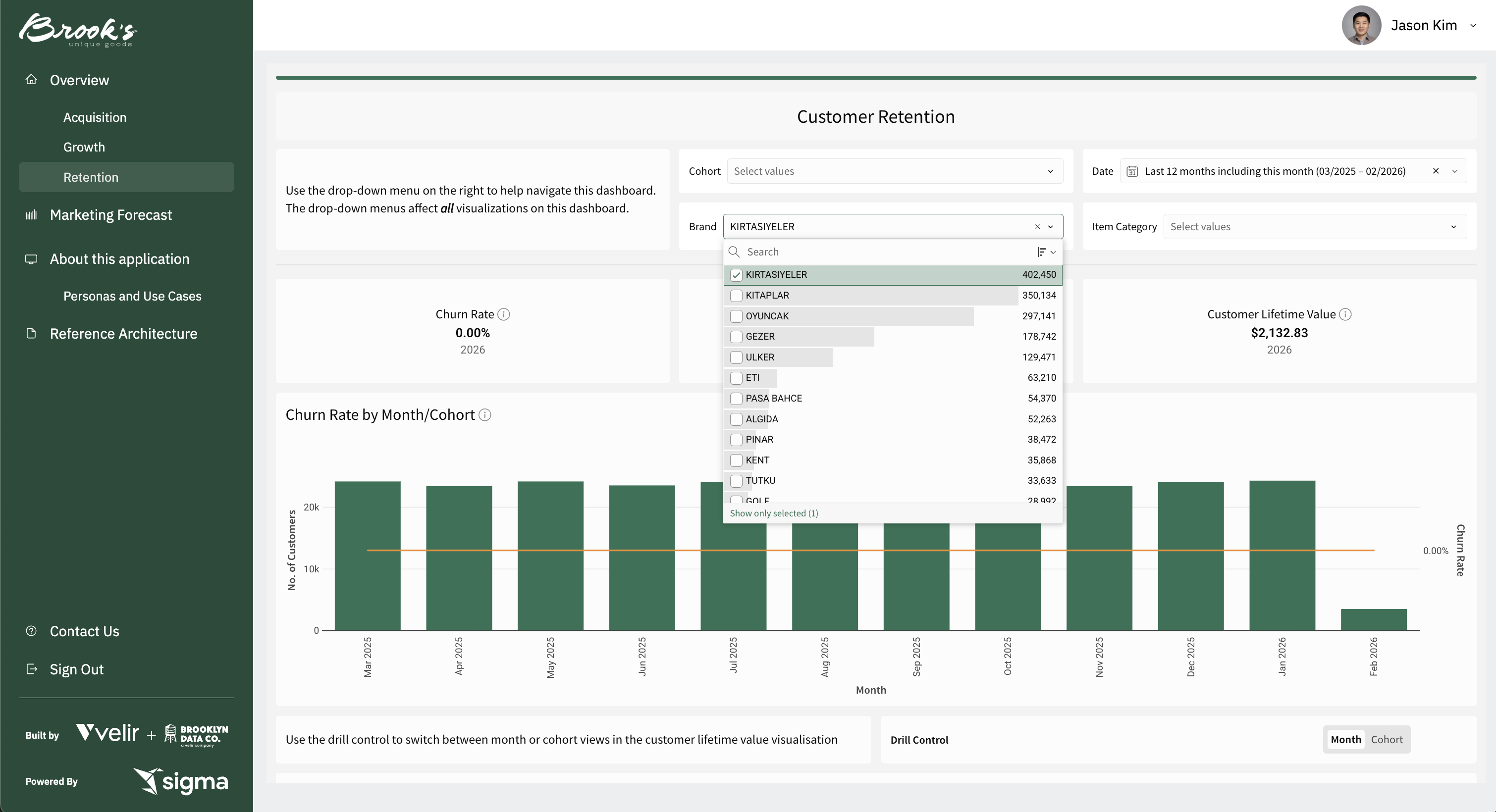Clear the Date filter with X

pyautogui.click(x=1436, y=171)
